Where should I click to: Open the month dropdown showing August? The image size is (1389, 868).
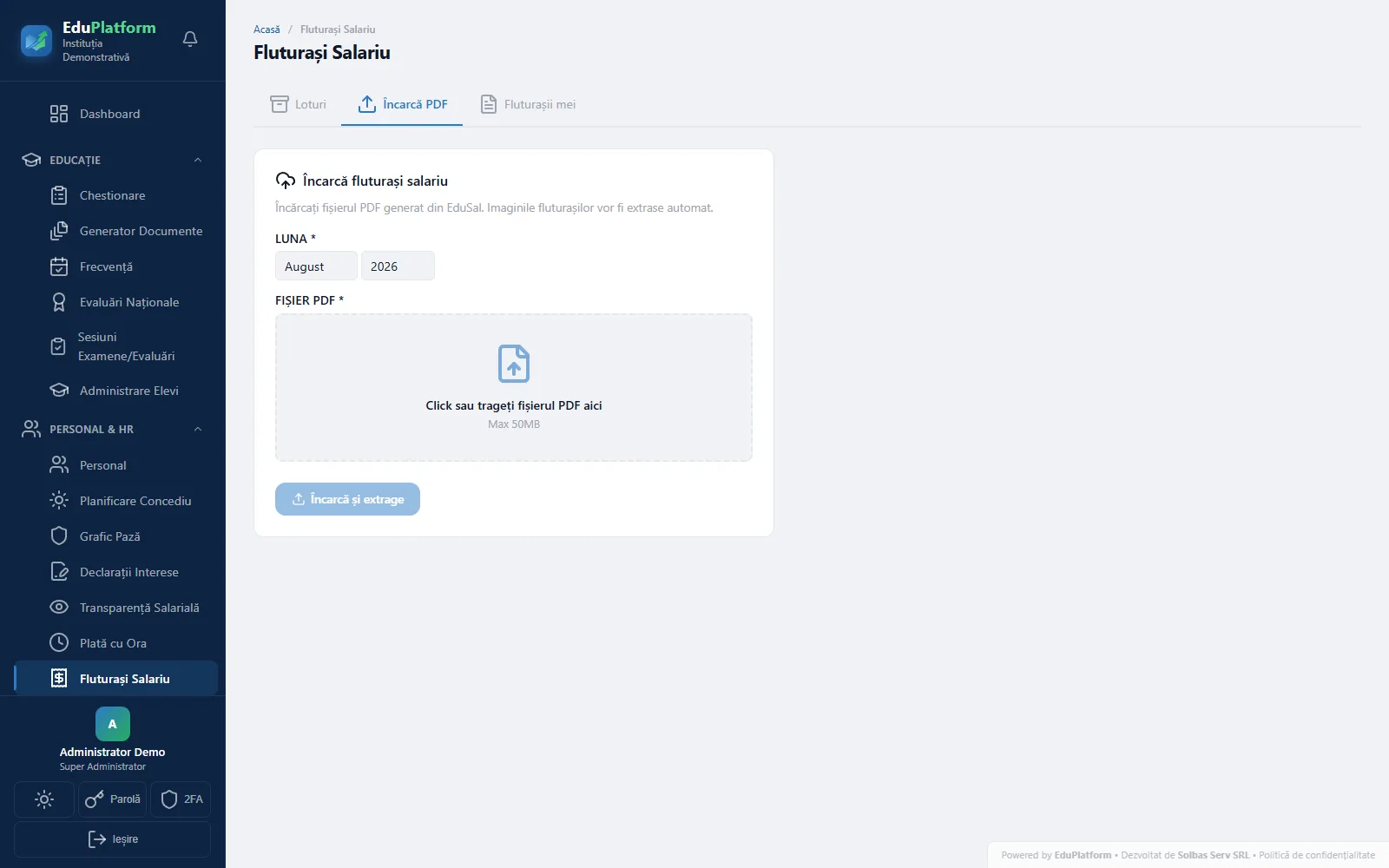[316, 266]
